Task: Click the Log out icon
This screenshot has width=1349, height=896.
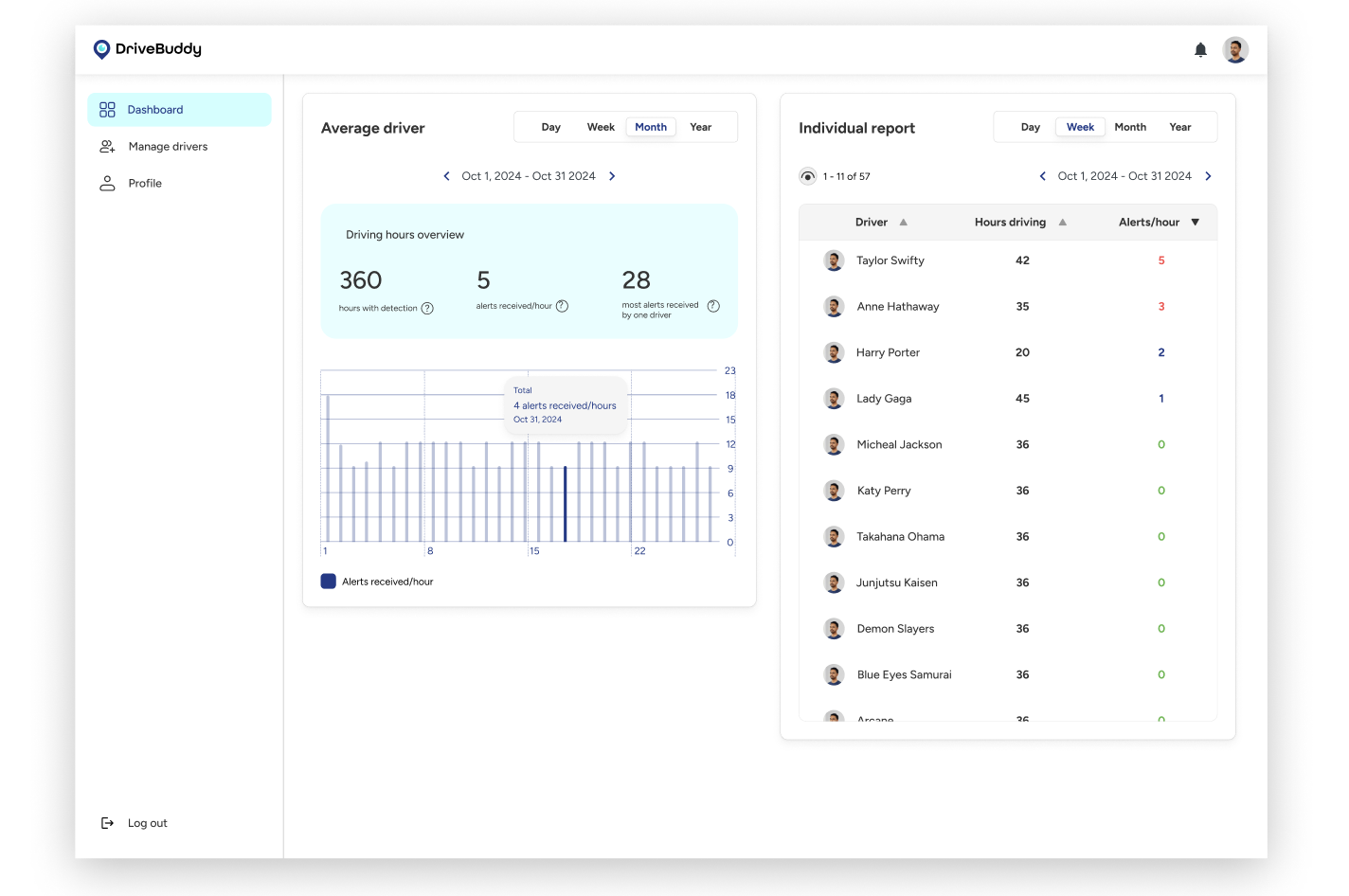Action: [107, 823]
